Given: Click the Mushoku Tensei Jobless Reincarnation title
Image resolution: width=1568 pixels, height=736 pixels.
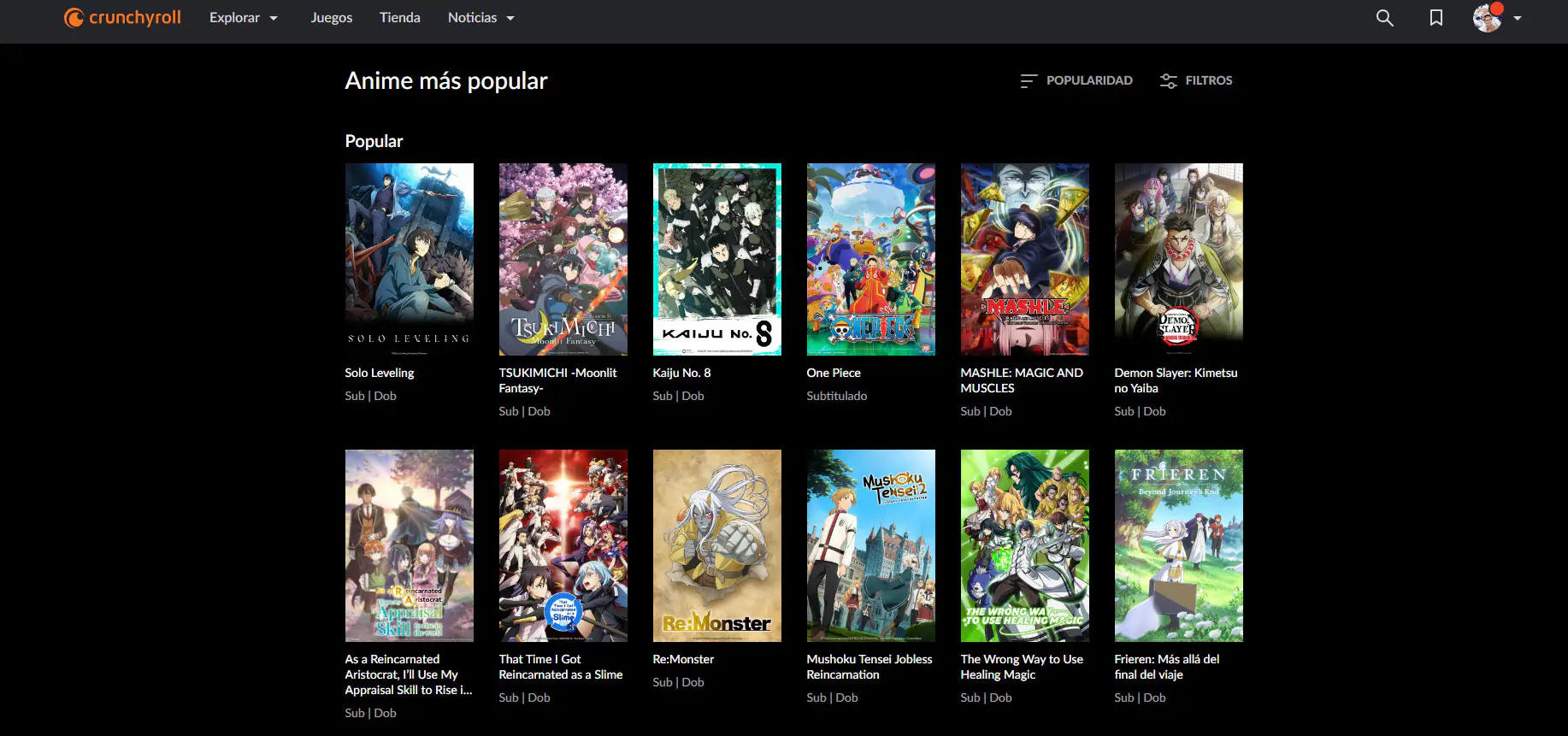Looking at the screenshot, I should tap(869, 667).
